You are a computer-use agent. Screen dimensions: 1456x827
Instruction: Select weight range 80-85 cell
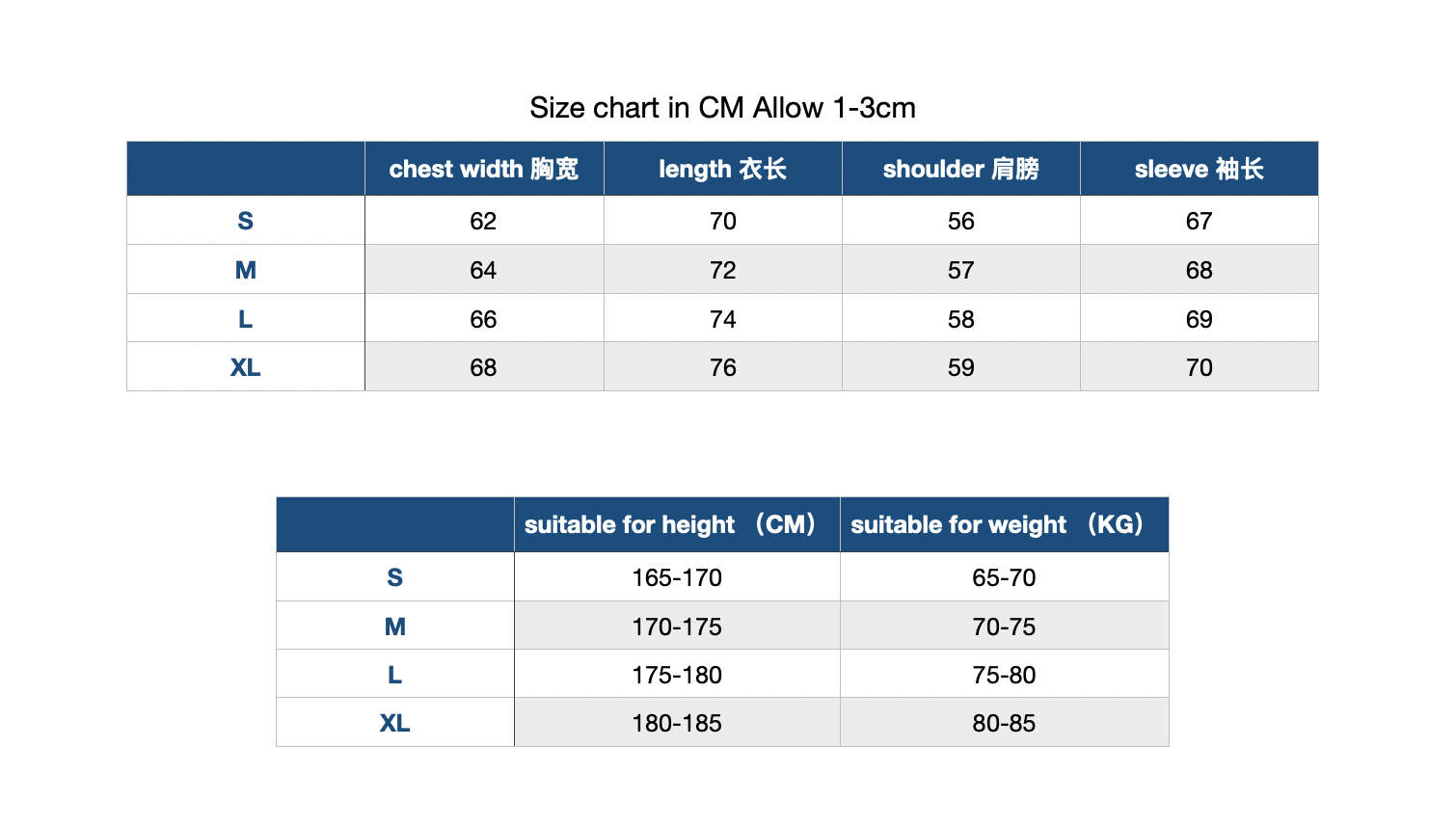pyautogui.click(x=1005, y=723)
